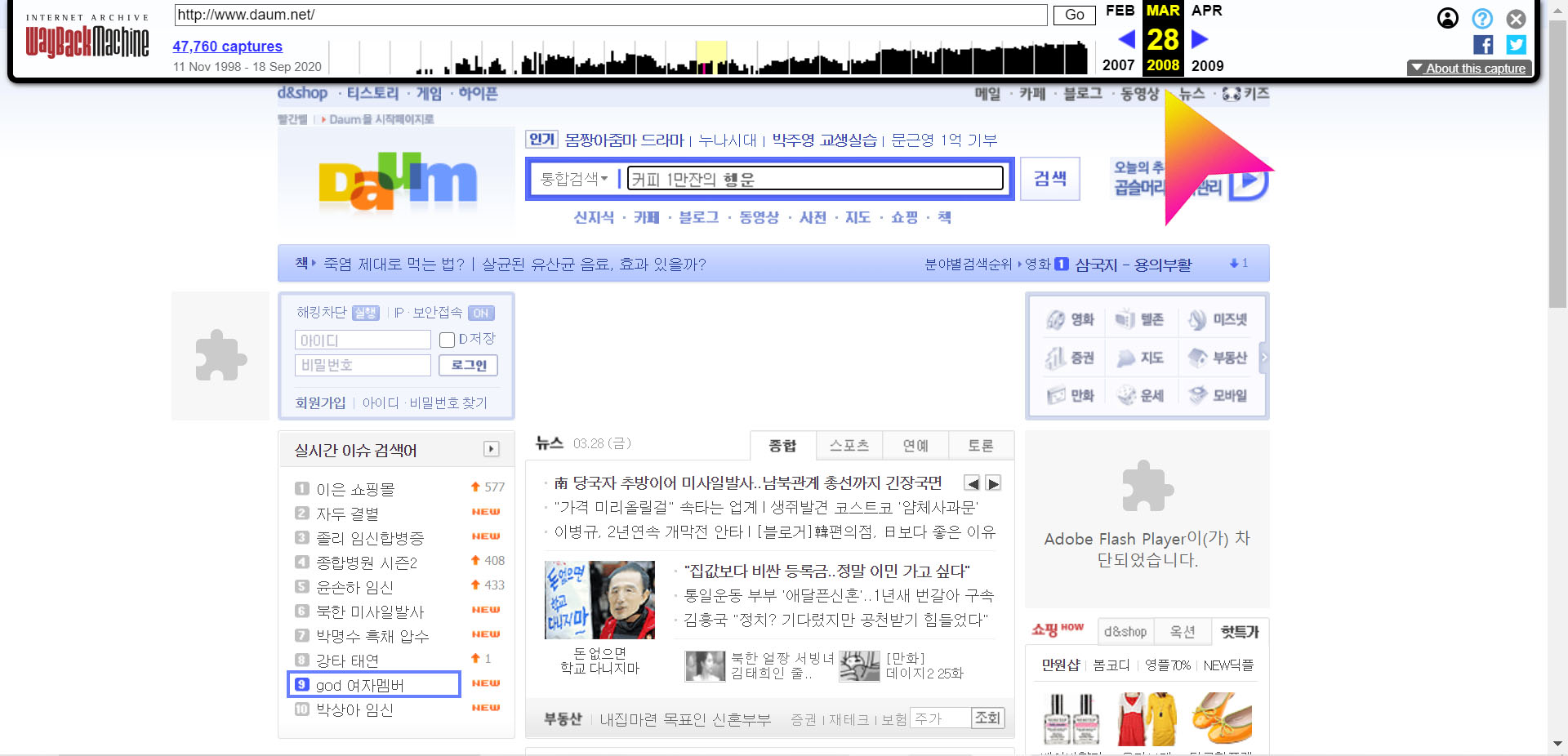
Task: Click the 조회 stock lookup button
Action: [987, 718]
